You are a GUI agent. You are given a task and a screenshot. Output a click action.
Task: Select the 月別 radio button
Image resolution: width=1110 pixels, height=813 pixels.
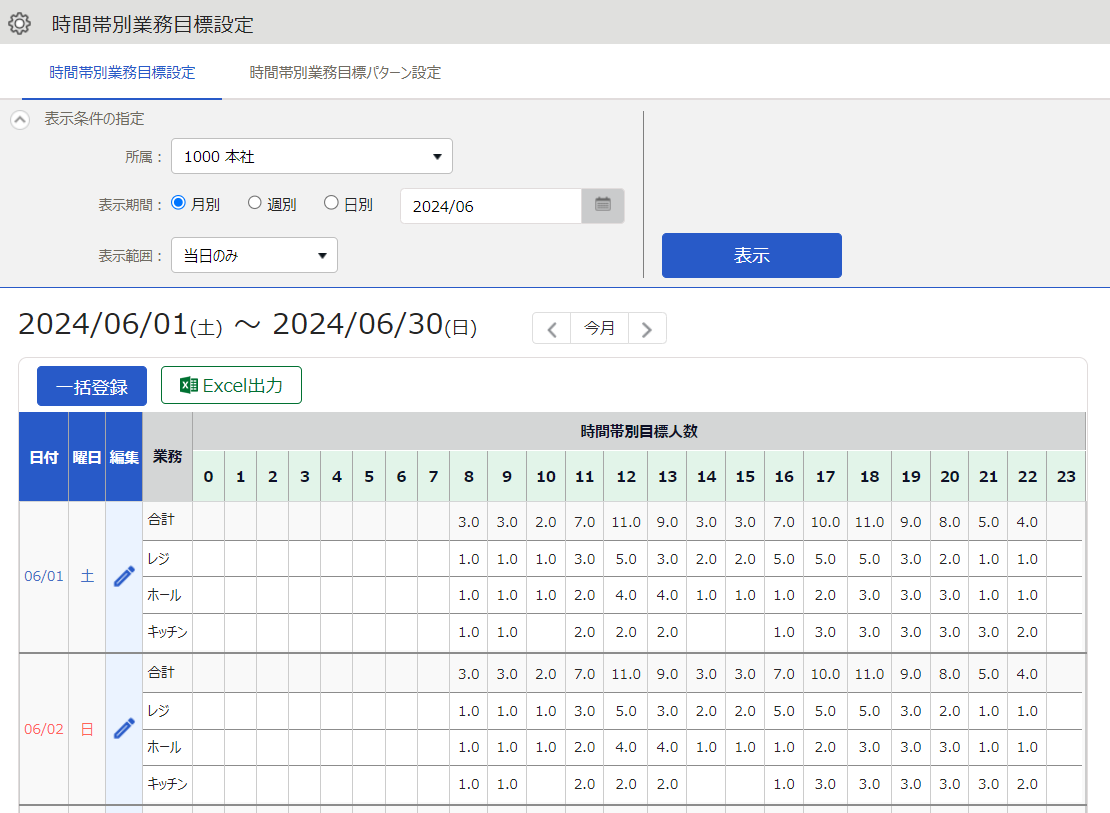(x=178, y=203)
